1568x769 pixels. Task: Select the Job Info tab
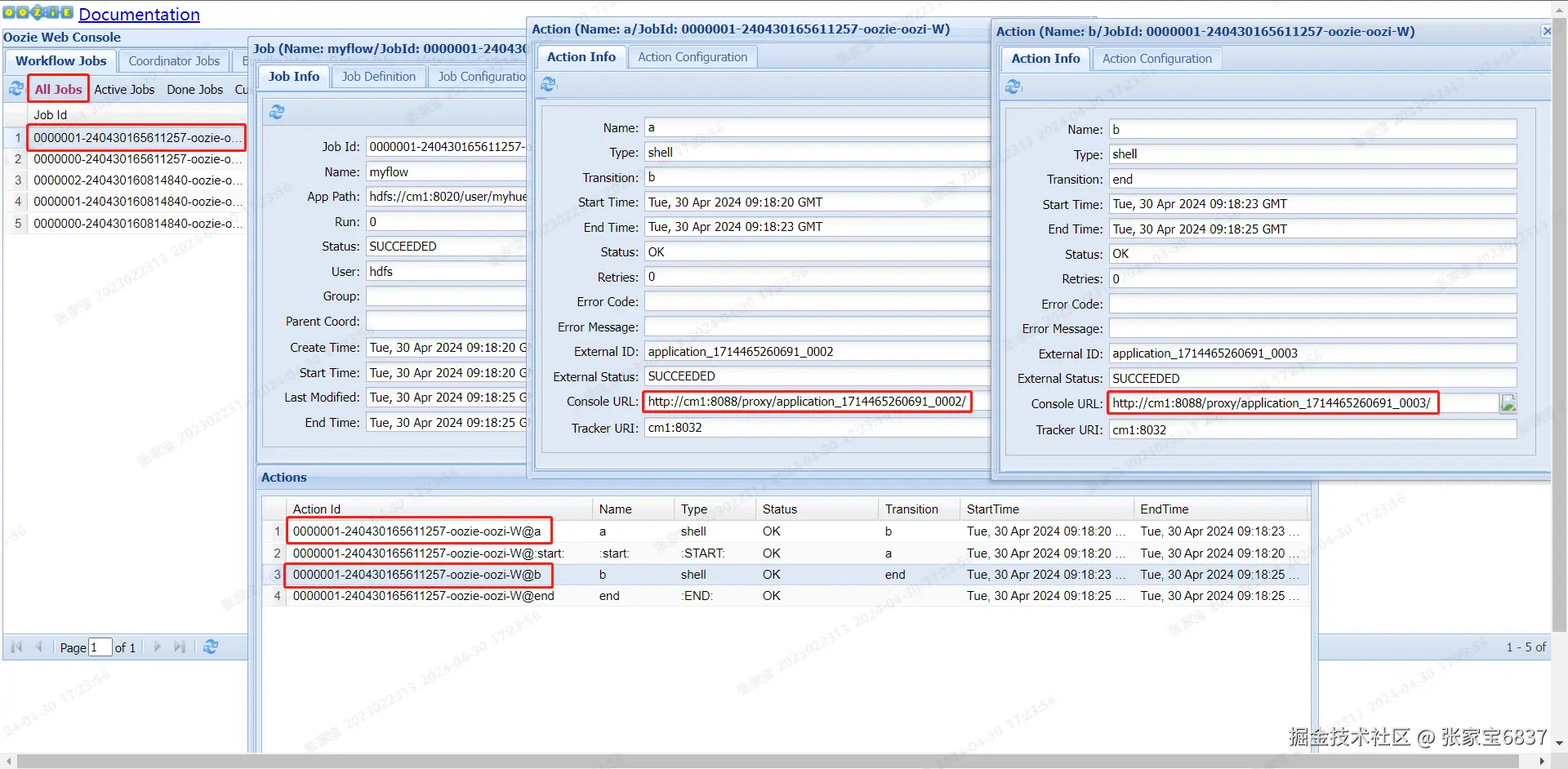tap(294, 76)
